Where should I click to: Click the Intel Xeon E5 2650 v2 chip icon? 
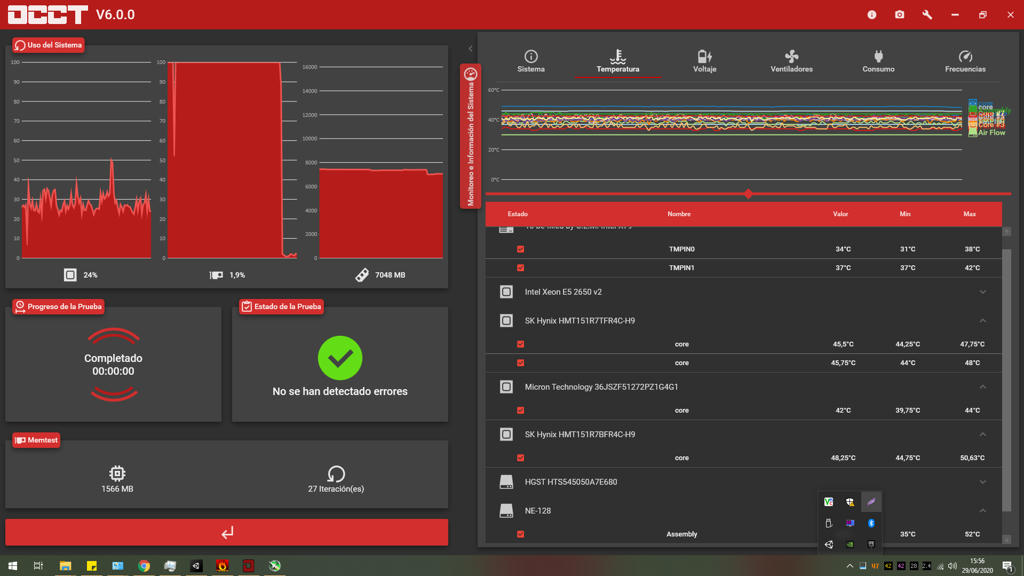click(506, 292)
